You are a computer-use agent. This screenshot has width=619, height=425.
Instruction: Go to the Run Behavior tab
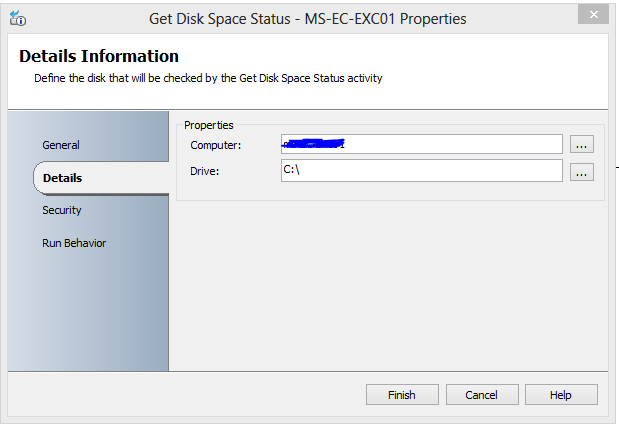(74, 243)
